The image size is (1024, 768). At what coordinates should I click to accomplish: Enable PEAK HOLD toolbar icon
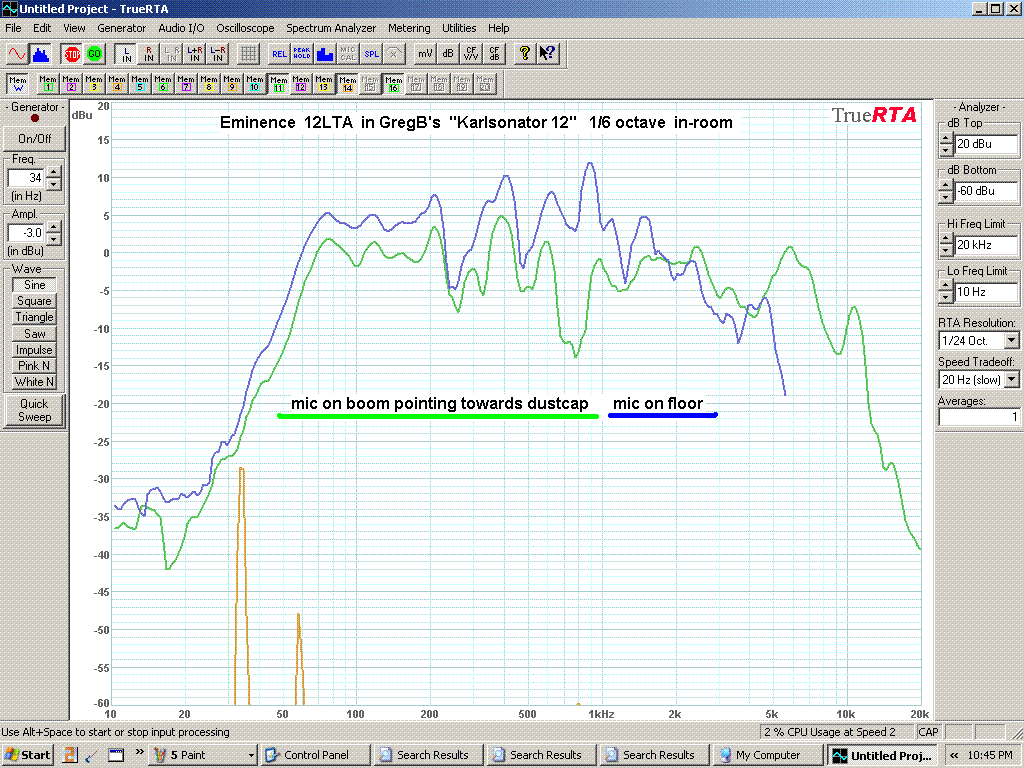(x=302, y=54)
